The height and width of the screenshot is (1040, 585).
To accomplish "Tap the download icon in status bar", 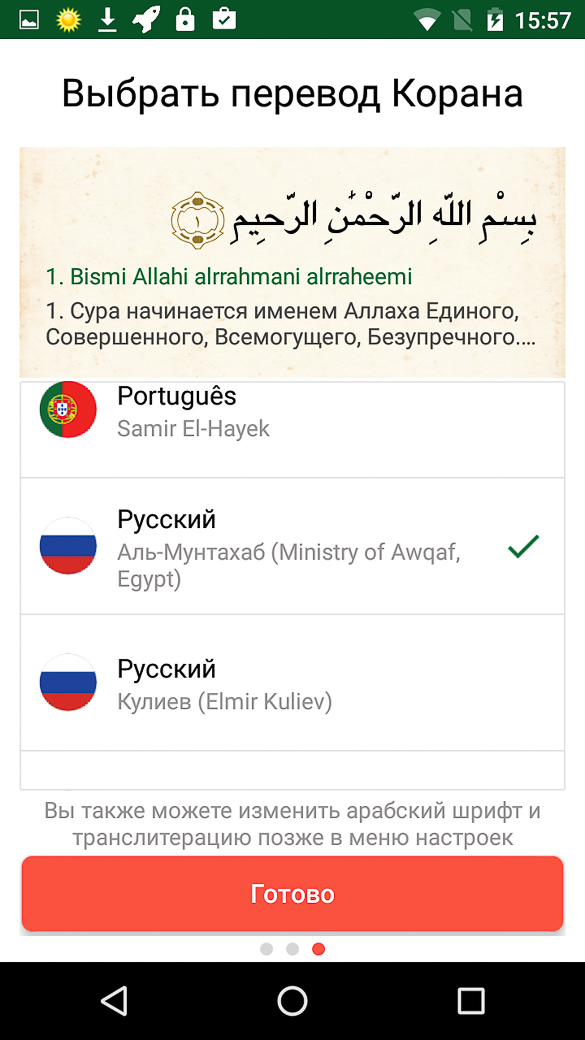I will [x=107, y=21].
